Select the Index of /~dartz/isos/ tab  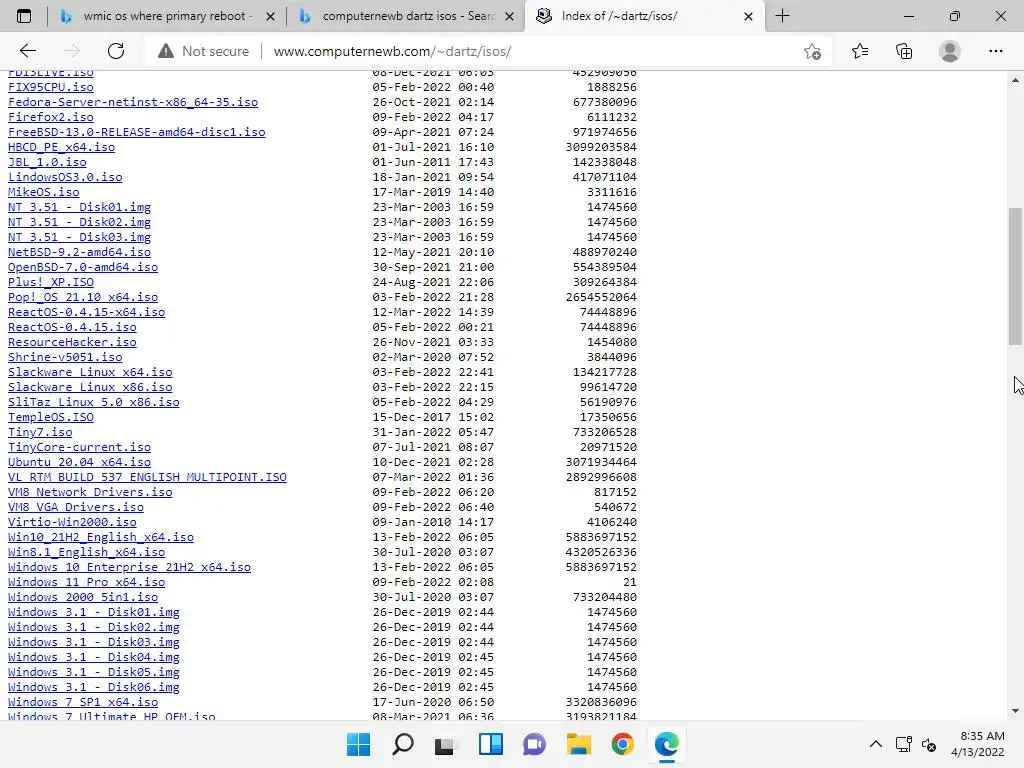pyautogui.click(x=645, y=16)
